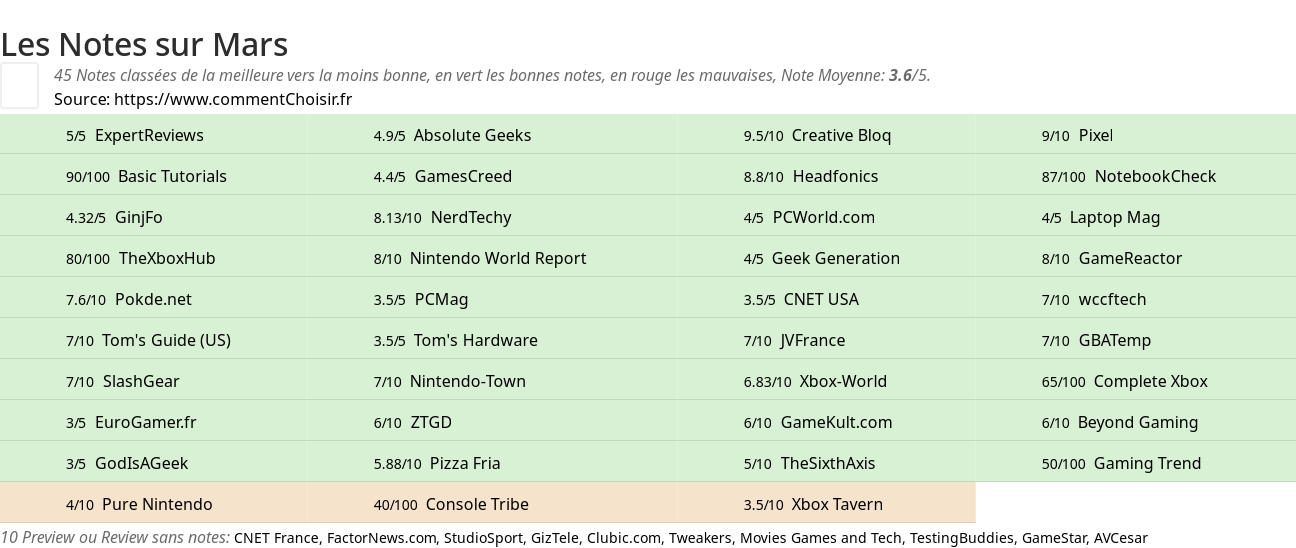Click the Les Notes sur Mars heading

pyautogui.click(x=144, y=44)
